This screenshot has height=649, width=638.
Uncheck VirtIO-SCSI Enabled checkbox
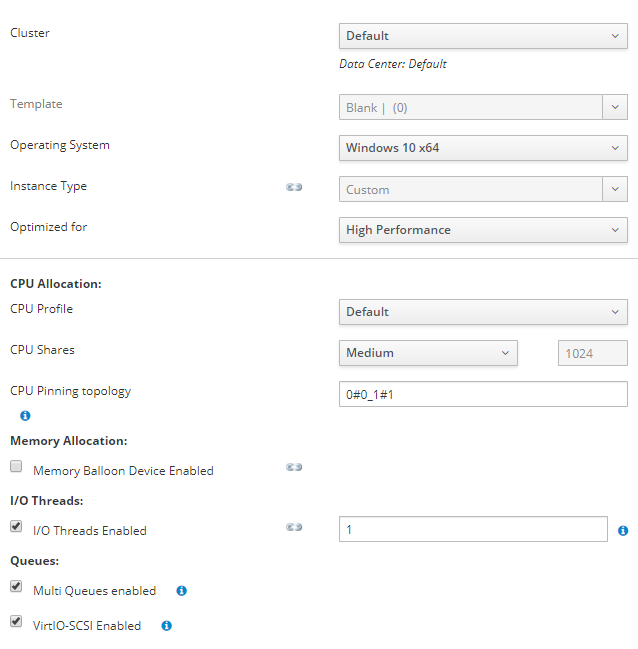(x=16, y=622)
